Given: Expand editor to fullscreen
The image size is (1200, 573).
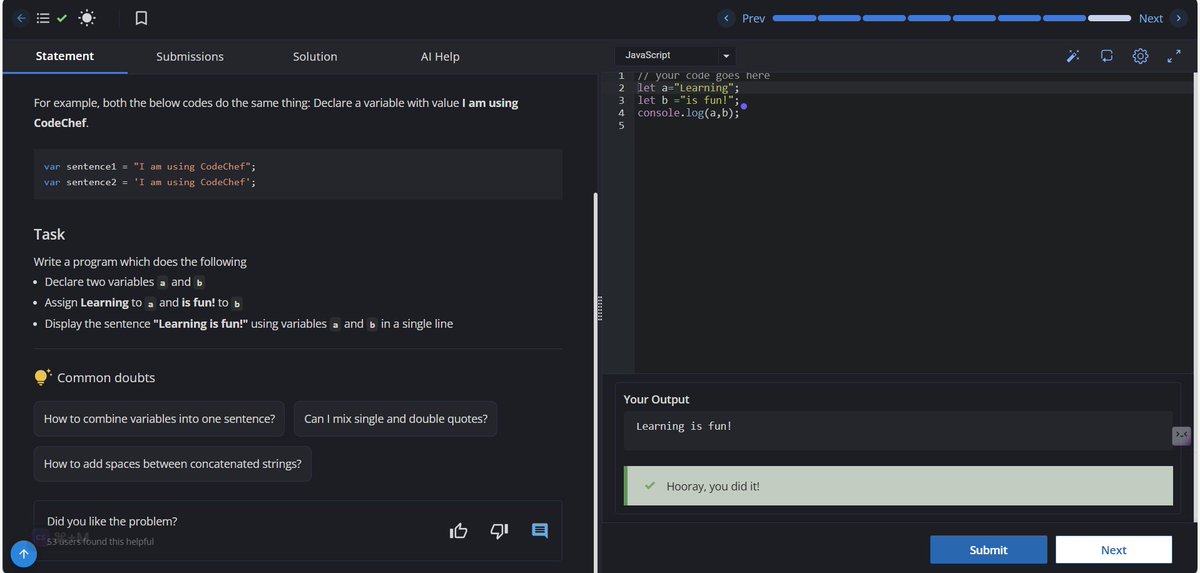Looking at the screenshot, I should [x=1174, y=56].
